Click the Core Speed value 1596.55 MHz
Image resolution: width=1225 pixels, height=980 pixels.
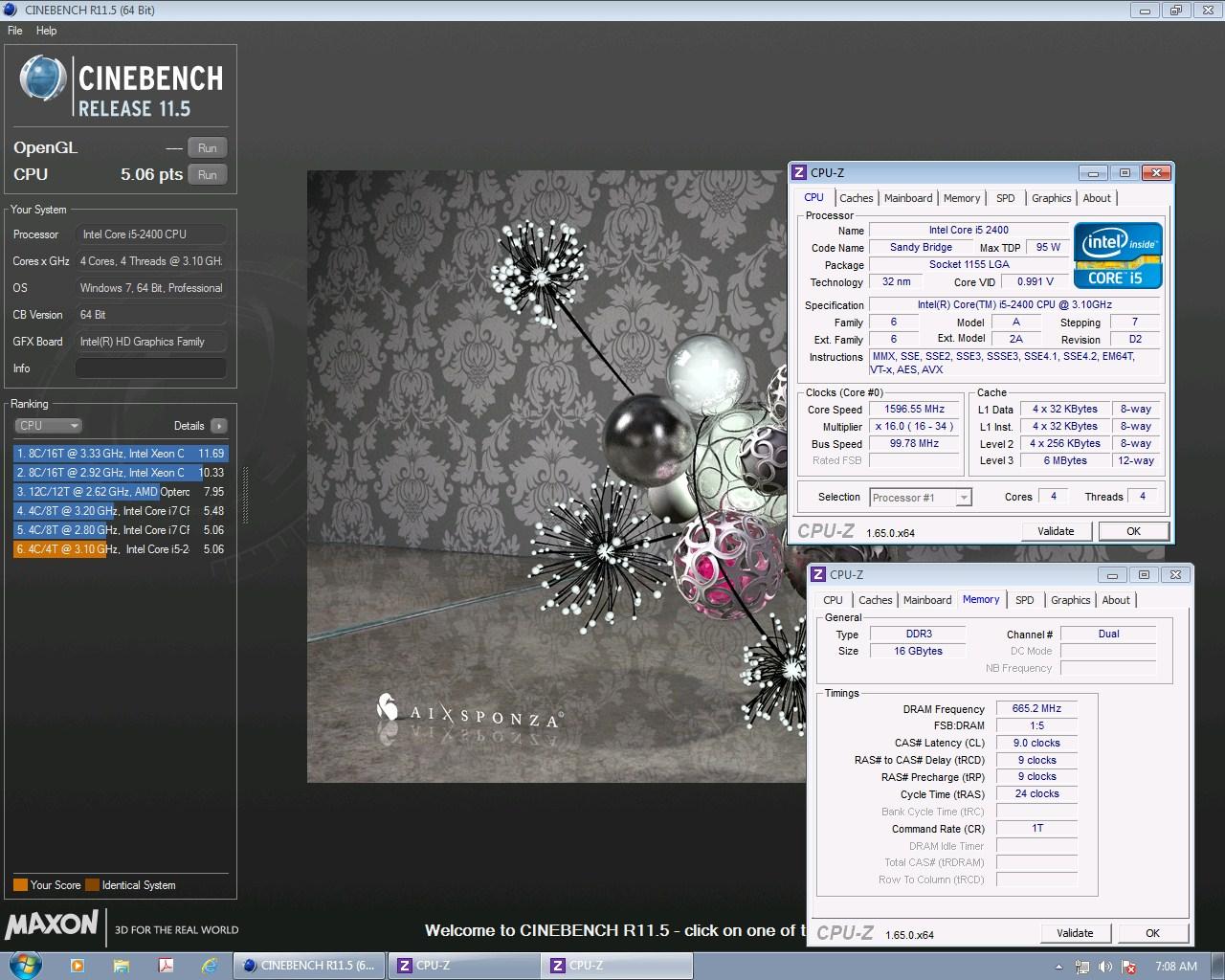click(914, 410)
